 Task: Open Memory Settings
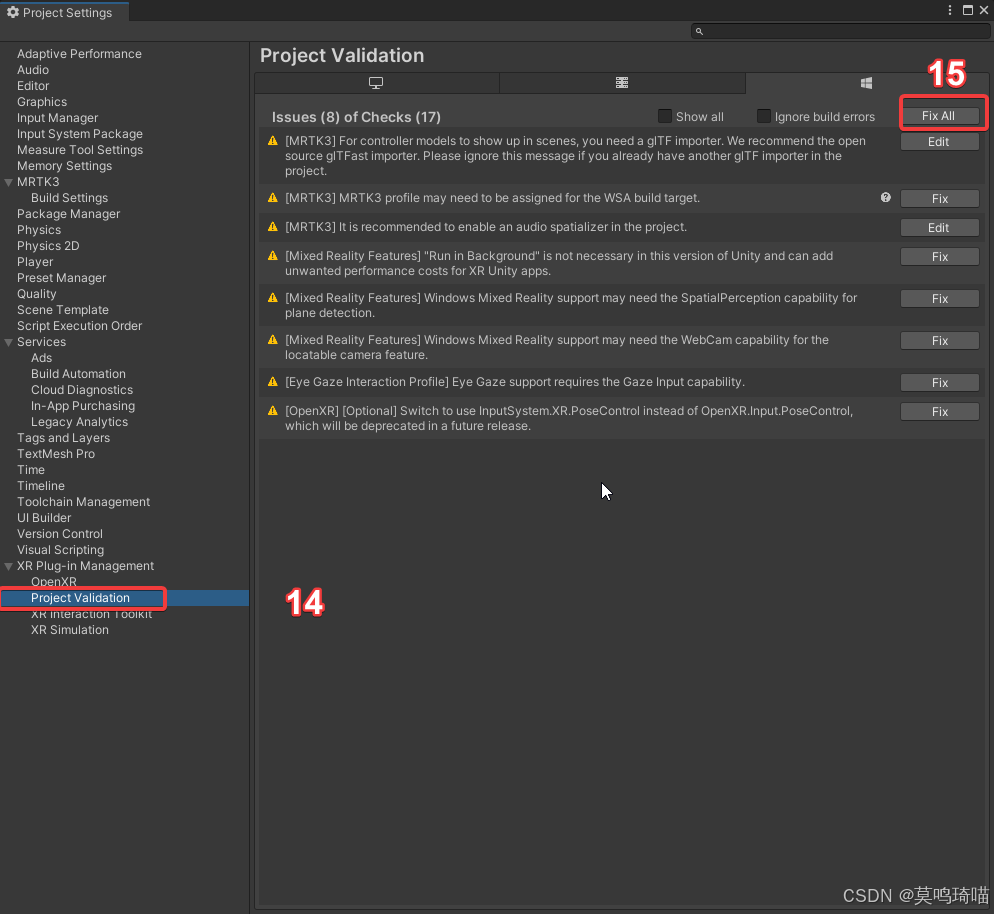click(65, 166)
